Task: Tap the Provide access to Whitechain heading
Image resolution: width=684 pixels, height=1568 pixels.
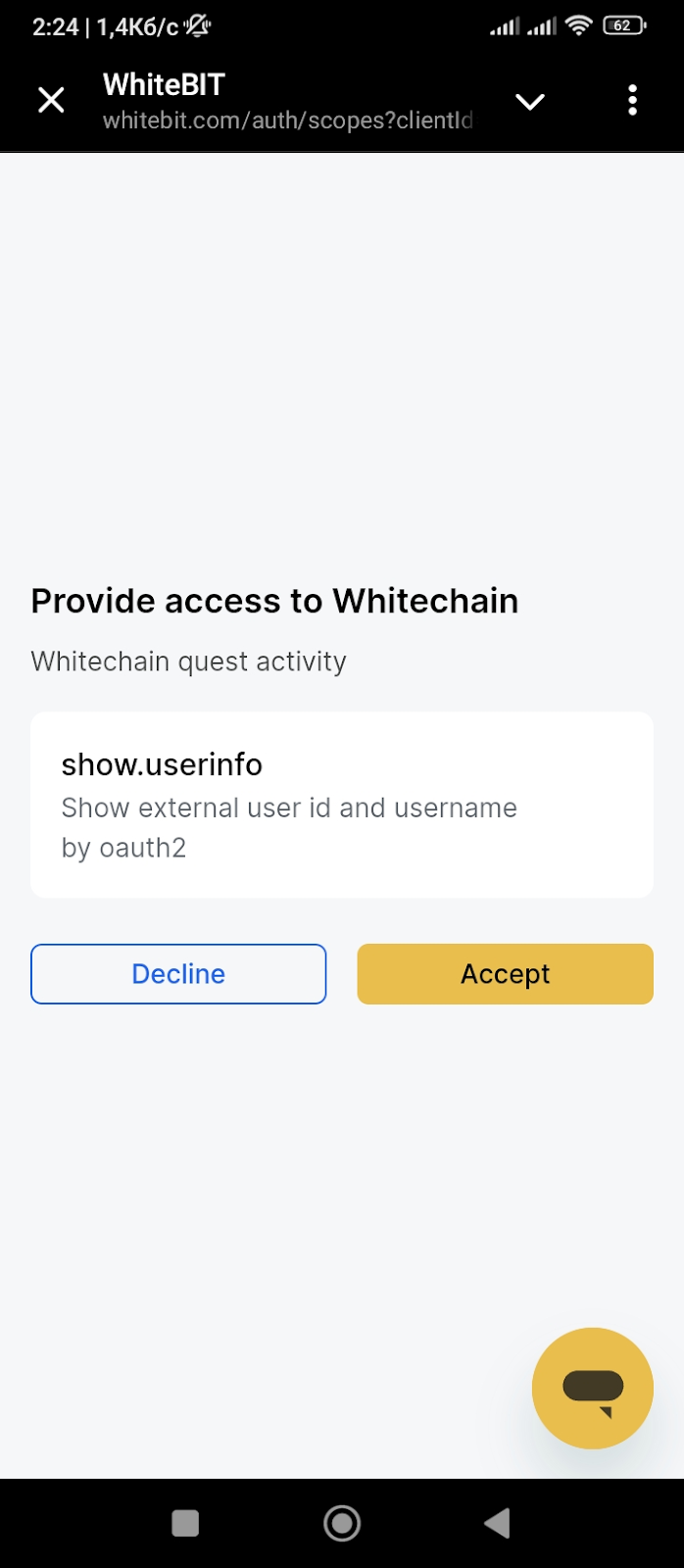Action: [274, 601]
